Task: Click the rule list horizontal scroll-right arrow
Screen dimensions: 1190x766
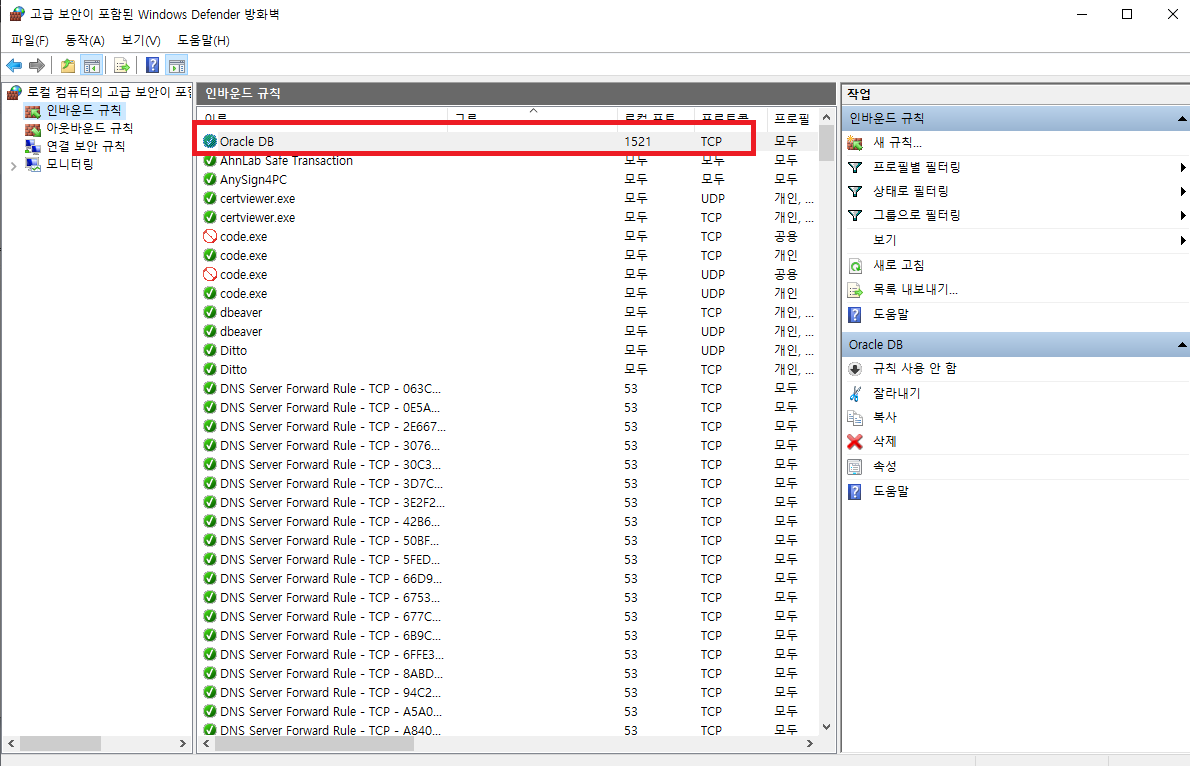Action: pyautogui.click(x=810, y=743)
